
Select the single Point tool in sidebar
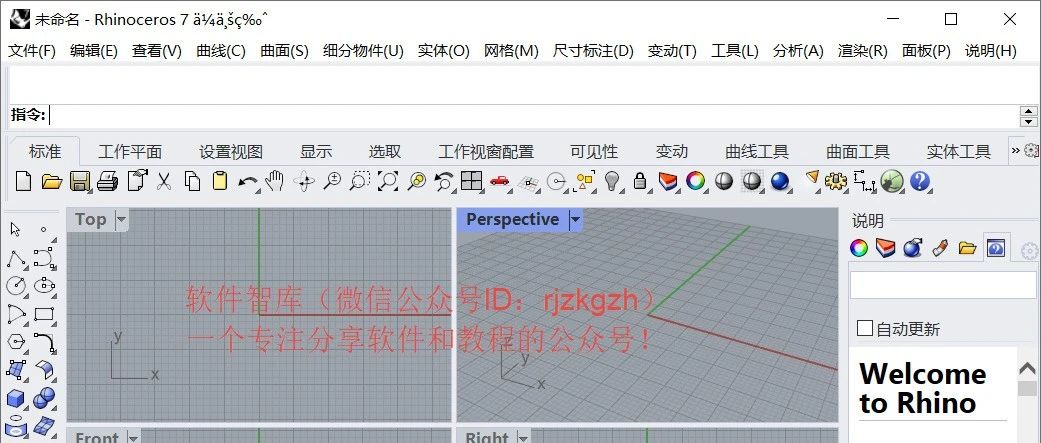pyautogui.click(x=44, y=230)
